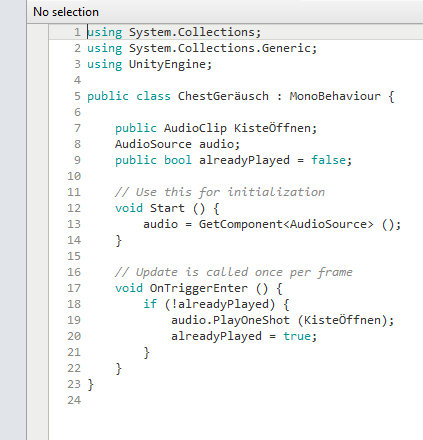
Task: Click the true keyword on line 20
Action: point(297,336)
